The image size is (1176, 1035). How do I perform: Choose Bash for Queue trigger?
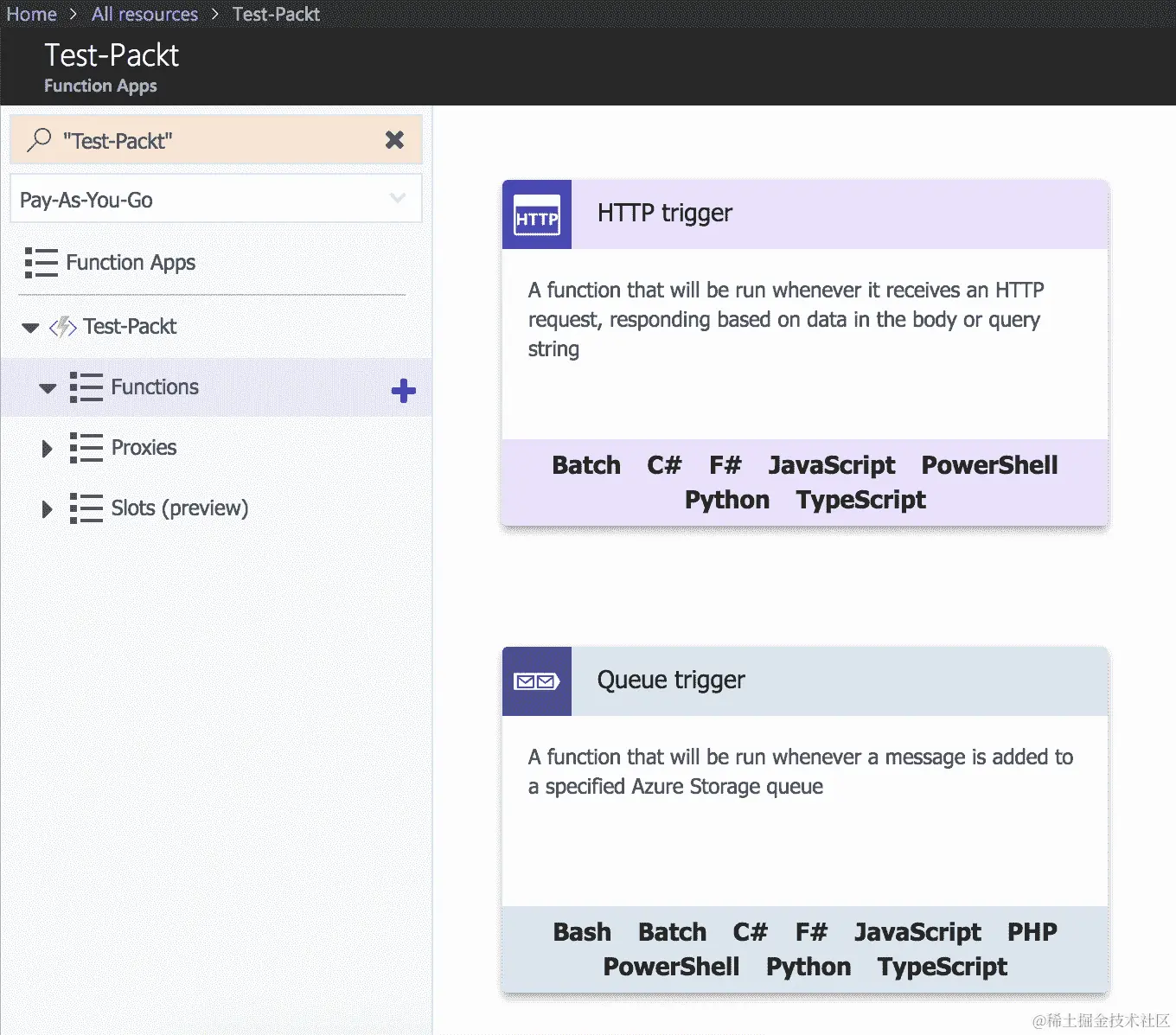click(x=582, y=932)
